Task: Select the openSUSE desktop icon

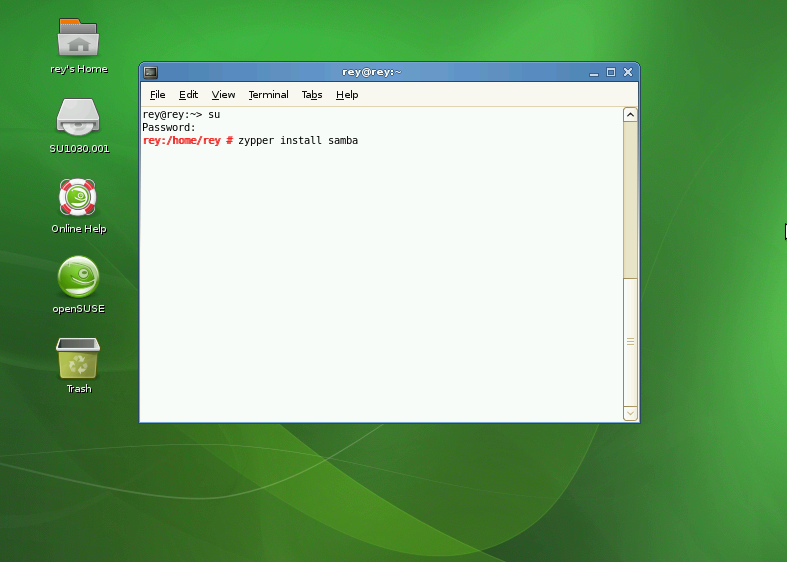Action: [78, 276]
